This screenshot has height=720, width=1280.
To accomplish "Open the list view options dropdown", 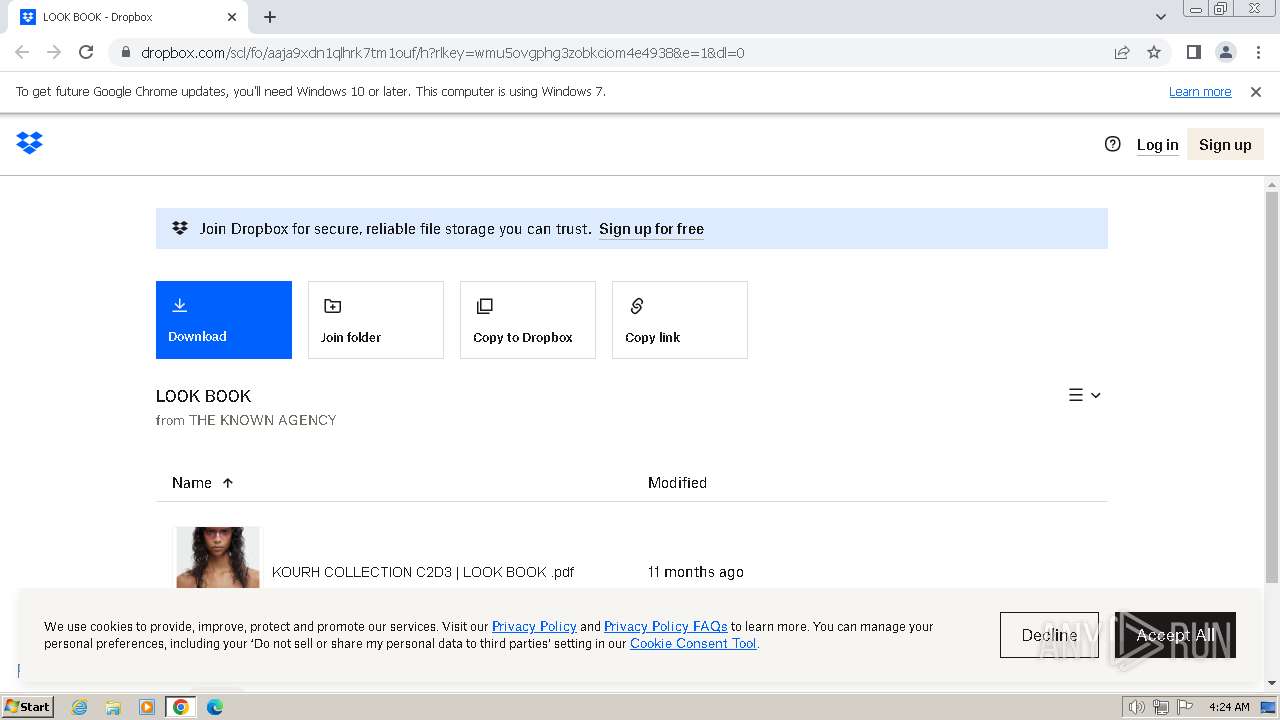I will [x=1085, y=395].
